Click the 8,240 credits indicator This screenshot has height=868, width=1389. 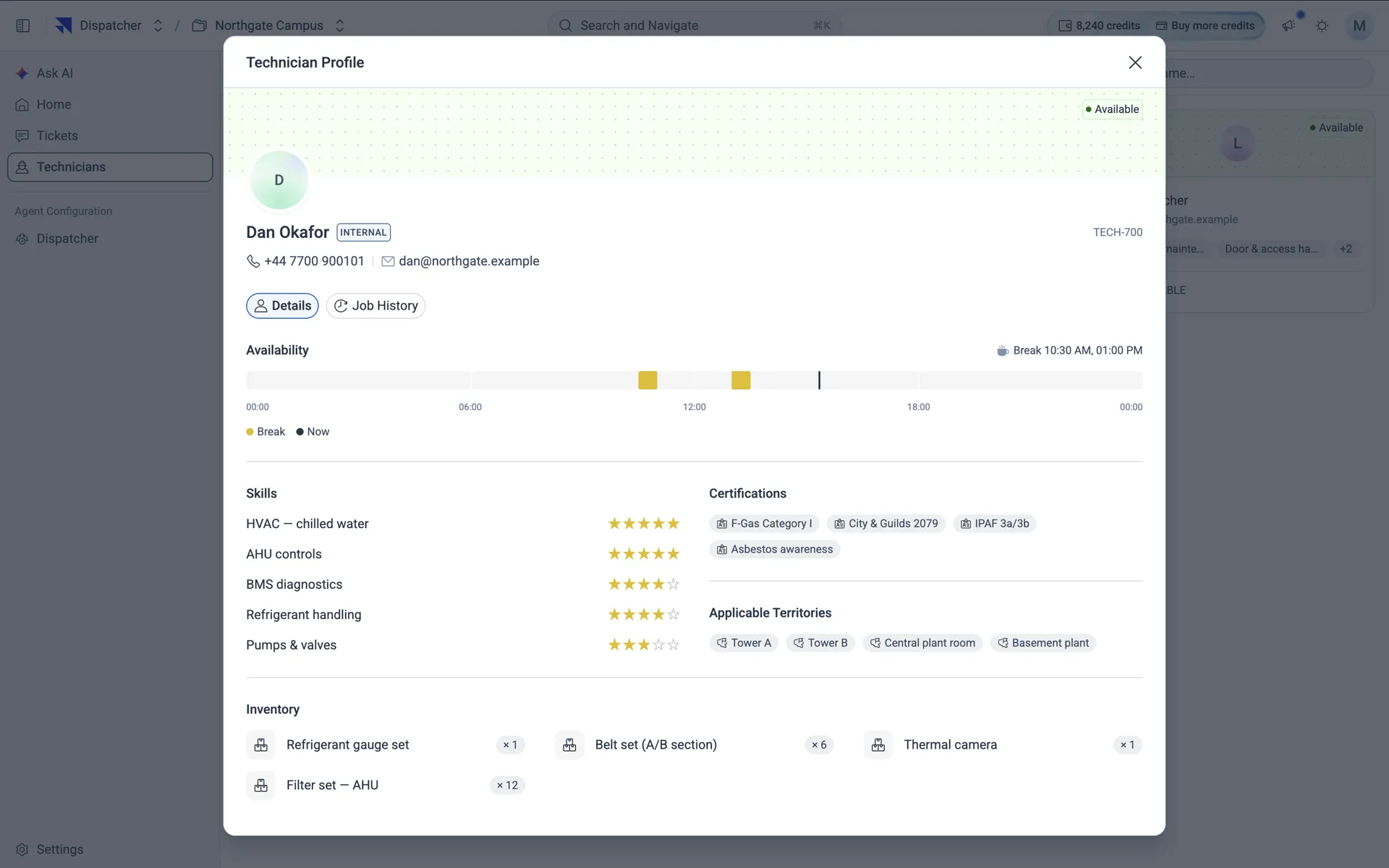[1099, 25]
